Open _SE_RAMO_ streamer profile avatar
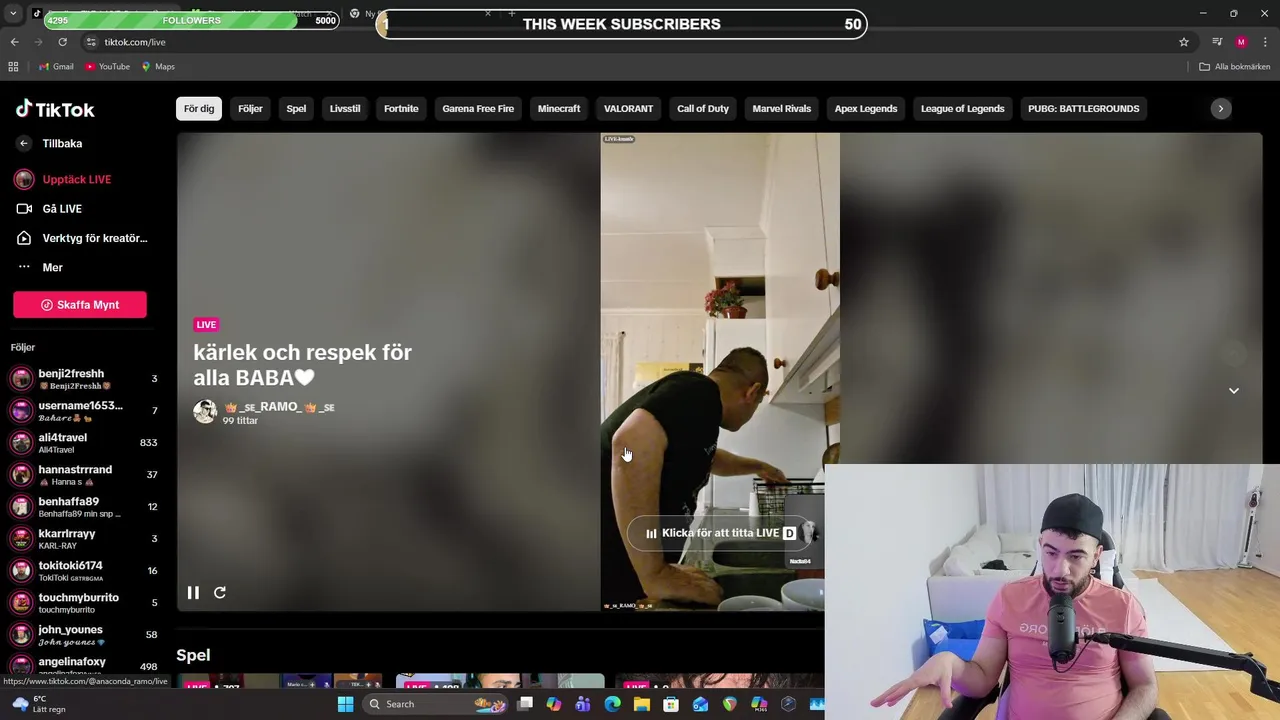This screenshot has height=720, width=1280. pos(205,412)
